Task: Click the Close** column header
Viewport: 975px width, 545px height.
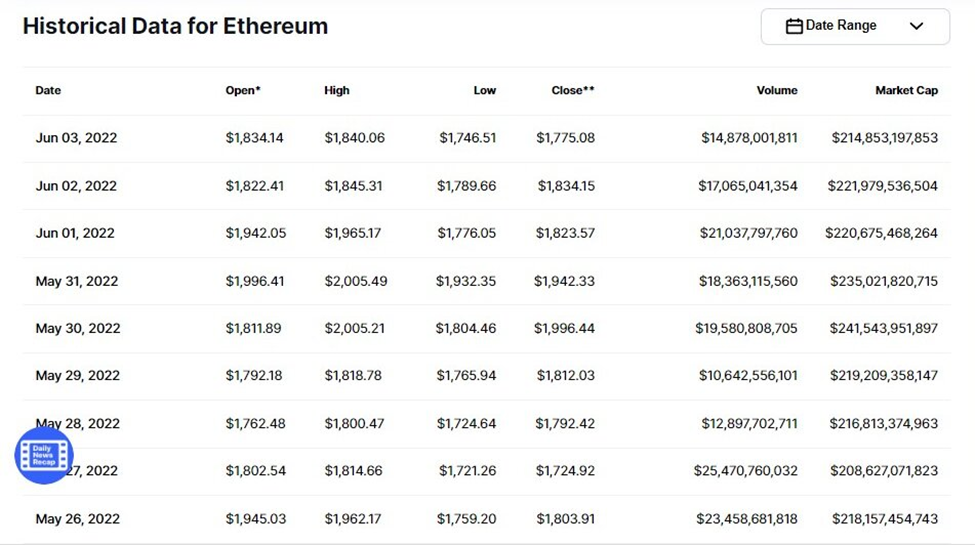Action: tap(573, 90)
